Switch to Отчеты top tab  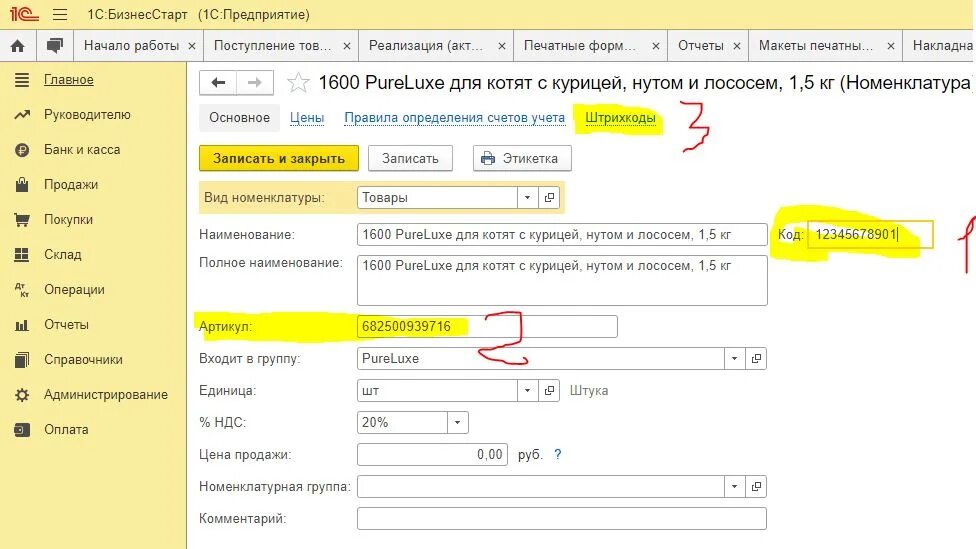[700, 45]
